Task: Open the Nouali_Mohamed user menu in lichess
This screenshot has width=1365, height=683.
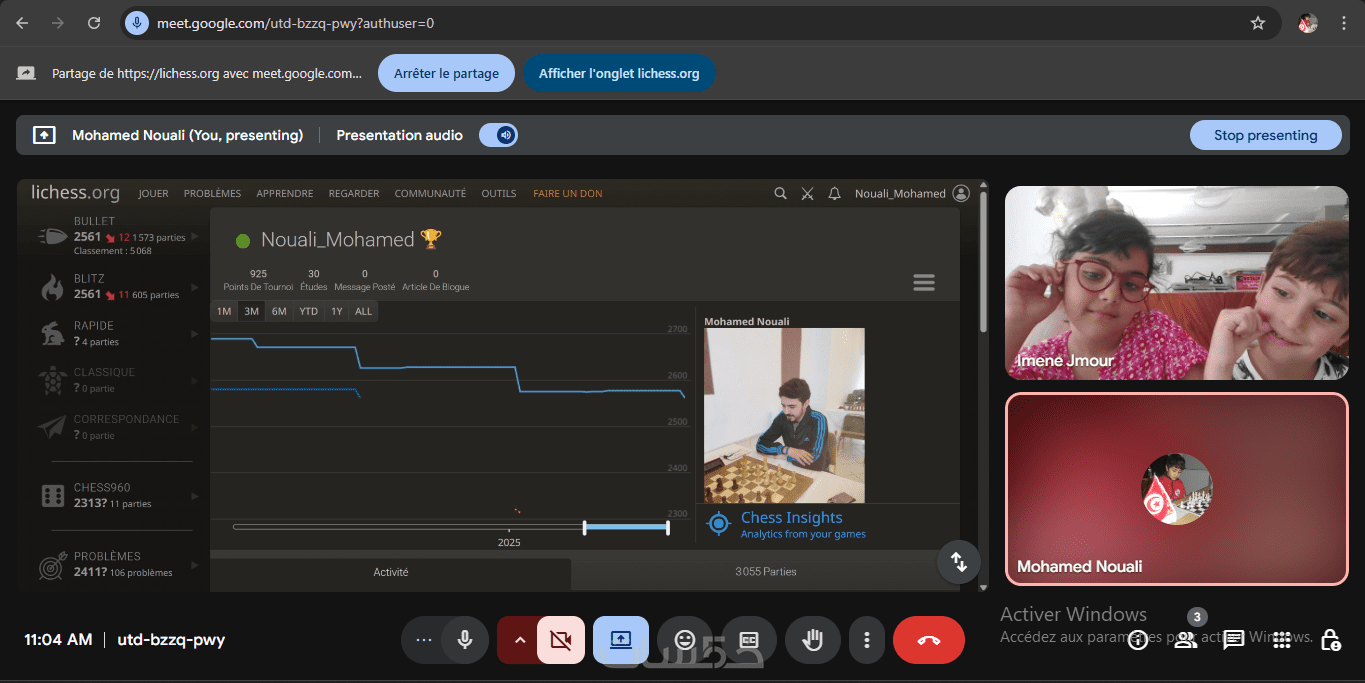Action: tap(911, 194)
